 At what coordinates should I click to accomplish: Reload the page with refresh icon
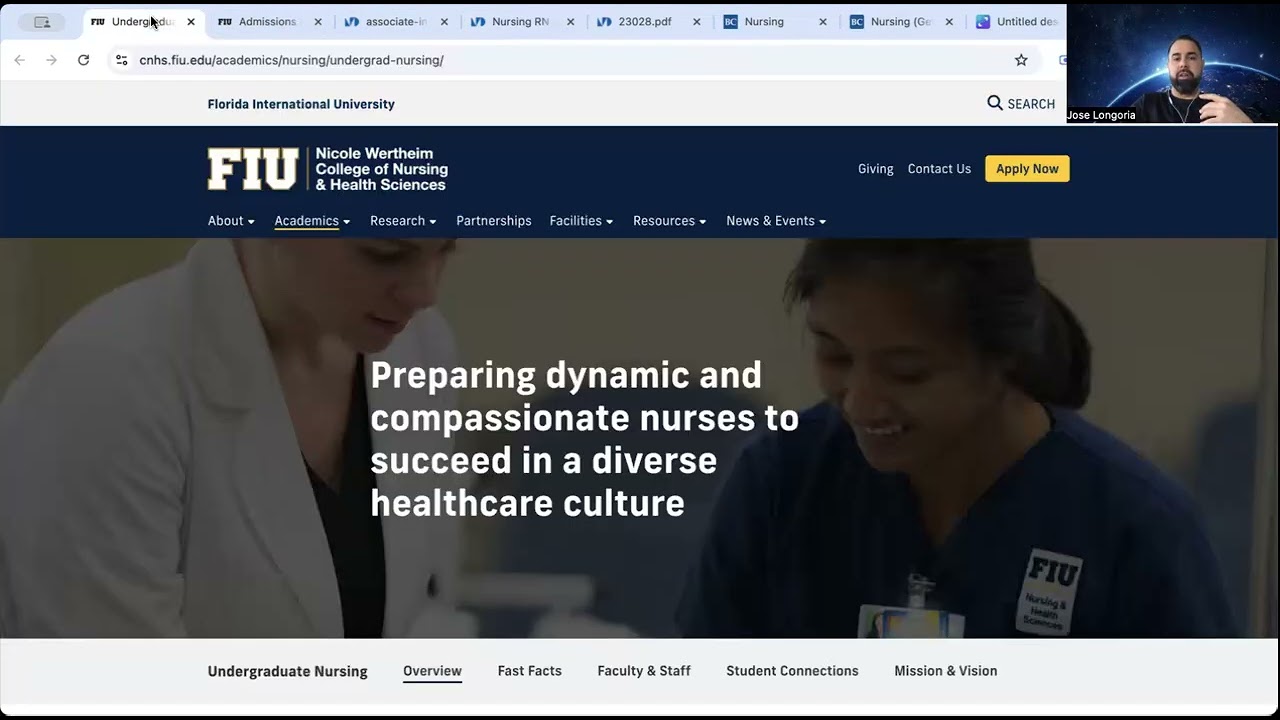coord(84,60)
